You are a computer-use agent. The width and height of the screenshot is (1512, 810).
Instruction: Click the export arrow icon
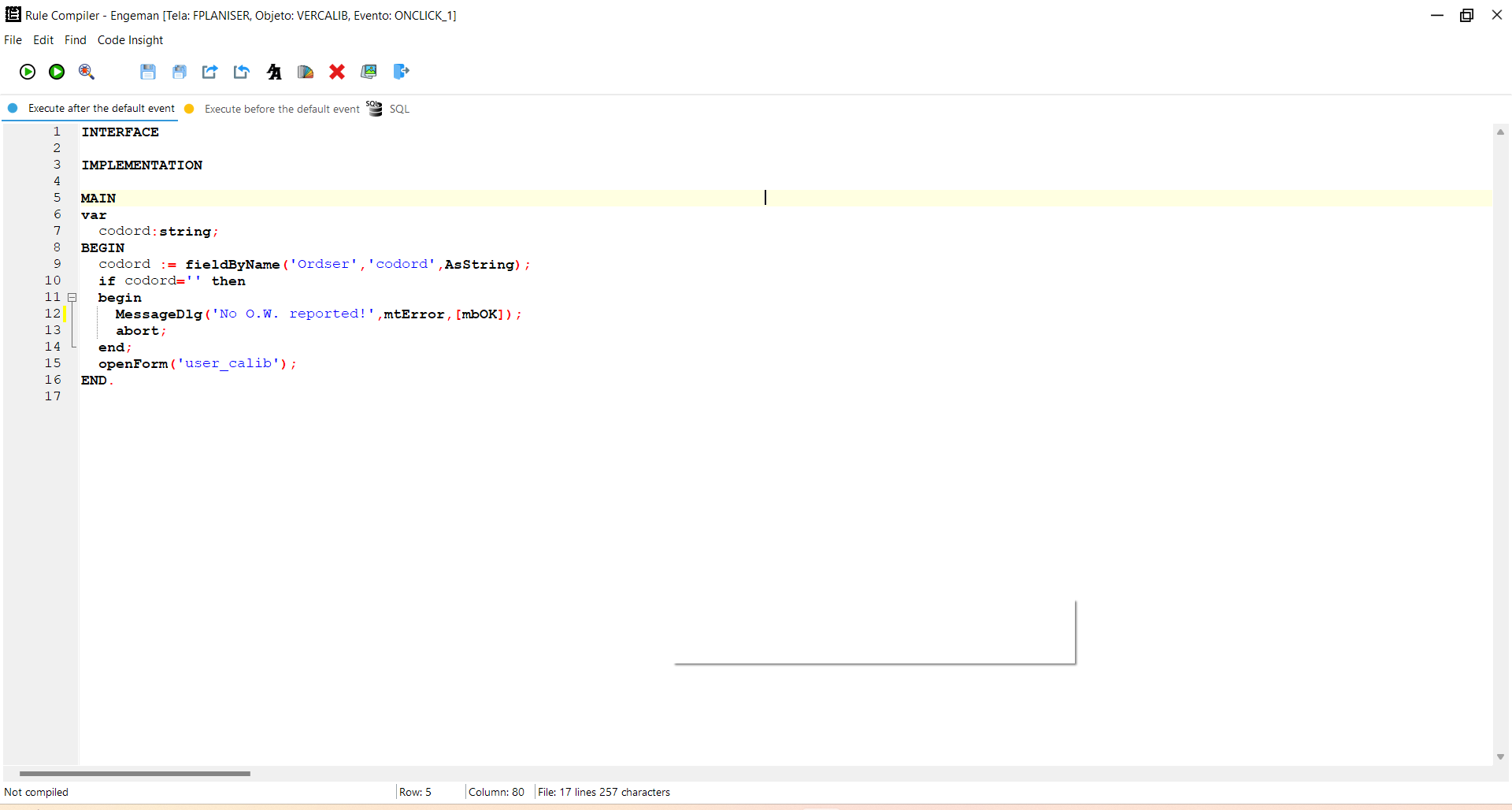coord(209,72)
